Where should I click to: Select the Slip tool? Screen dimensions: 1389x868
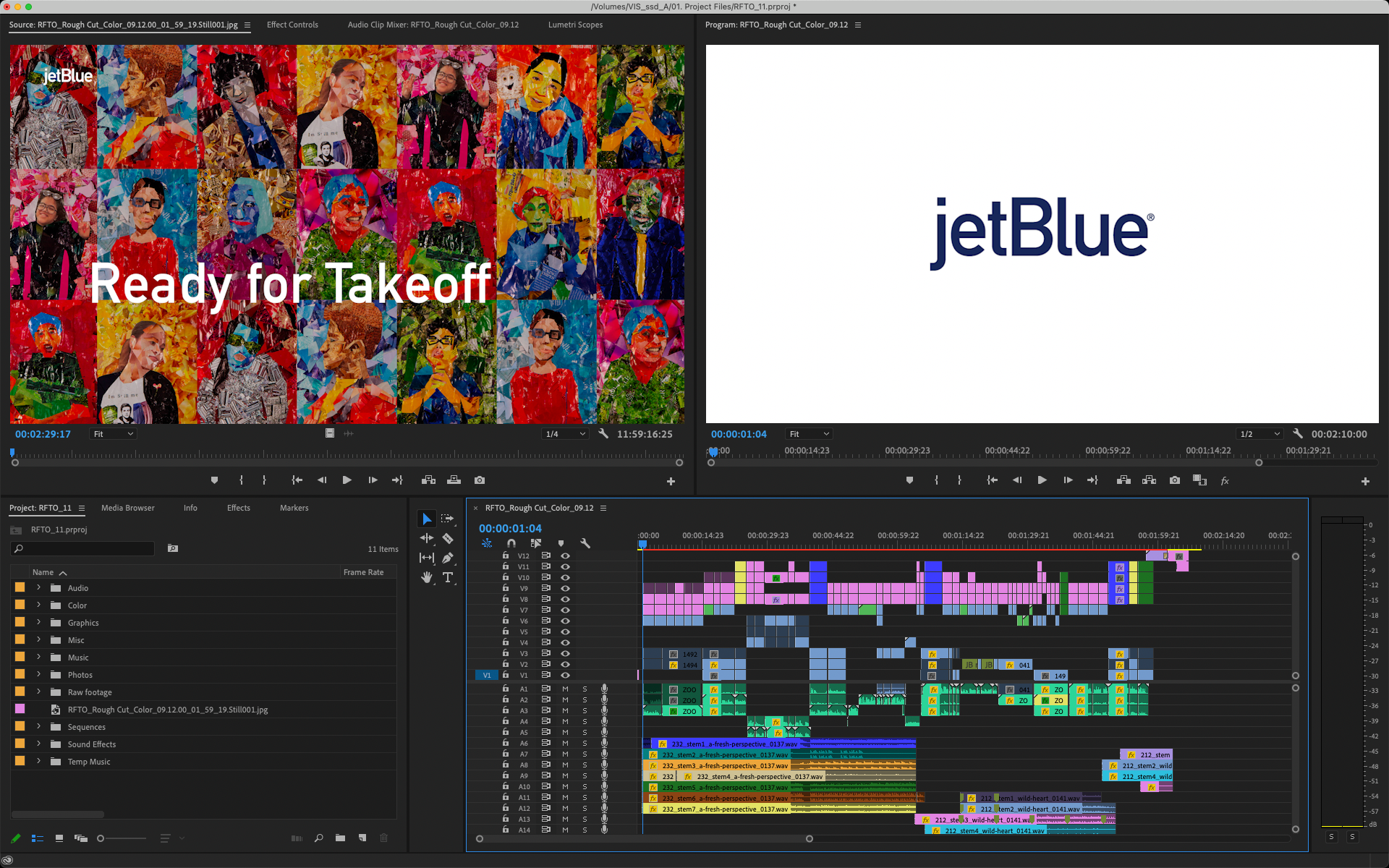pyautogui.click(x=427, y=558)
